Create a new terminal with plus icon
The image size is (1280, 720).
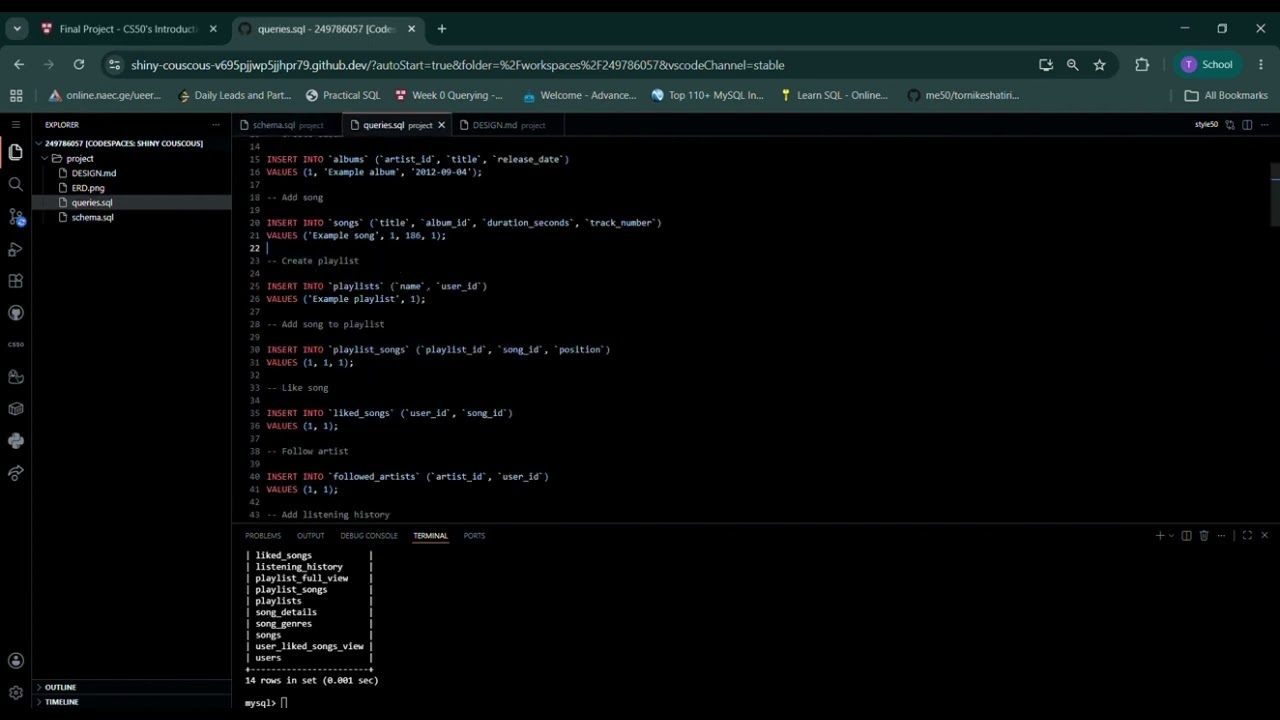[1159, 536]
